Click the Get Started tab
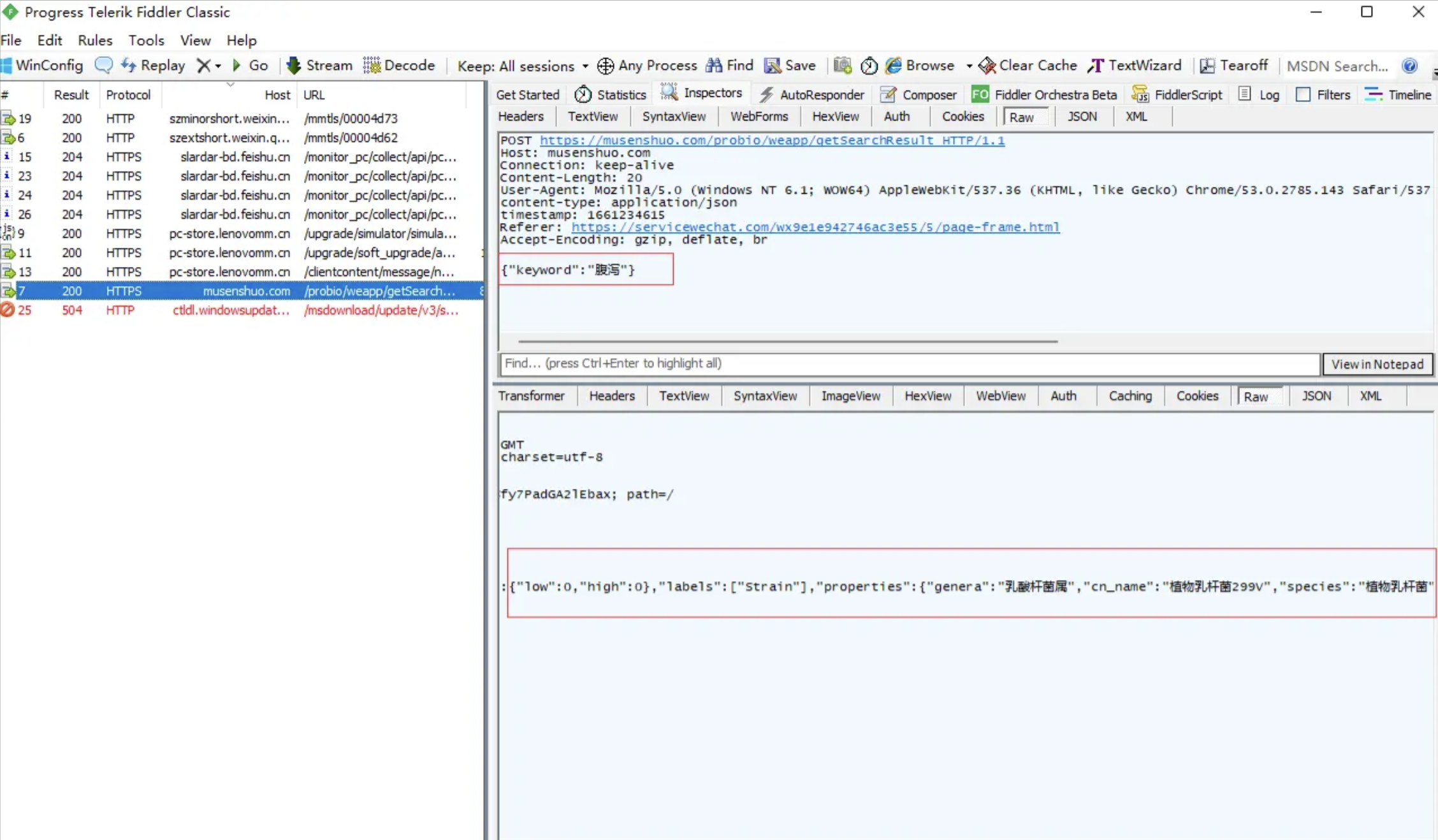Viewport: 1438px width, 840px height. pyautogui.click(x=527, y=94)
